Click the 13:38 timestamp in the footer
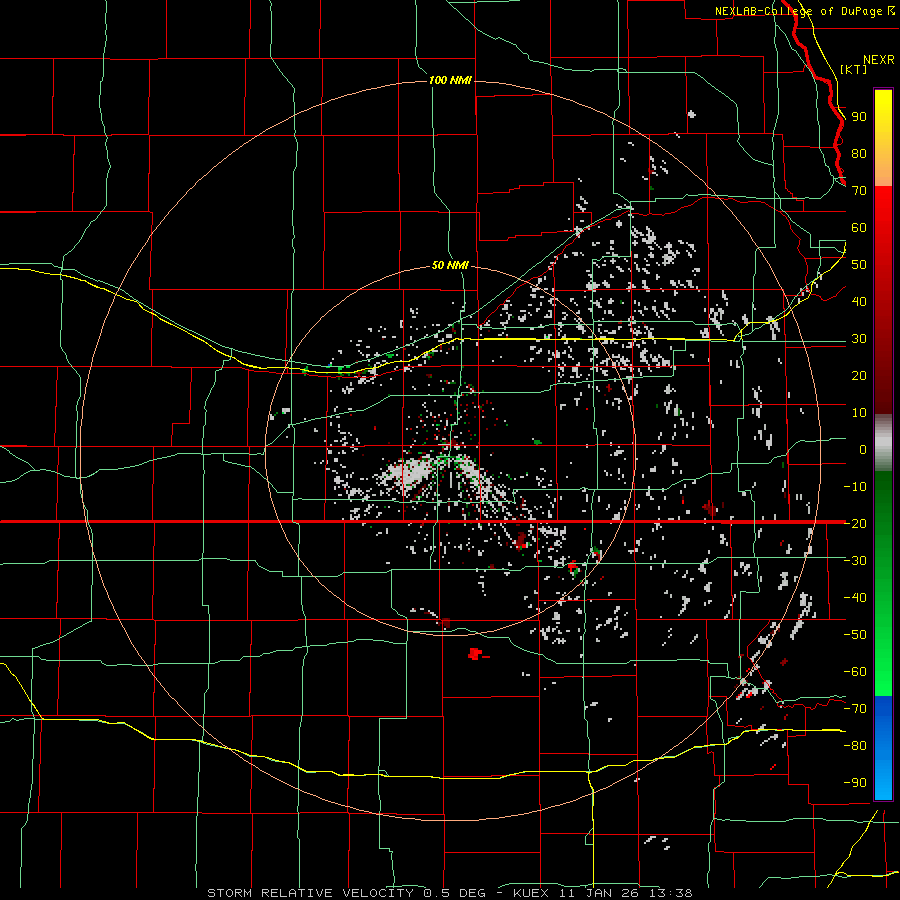 pyautogui.click(x=670, y=893)
